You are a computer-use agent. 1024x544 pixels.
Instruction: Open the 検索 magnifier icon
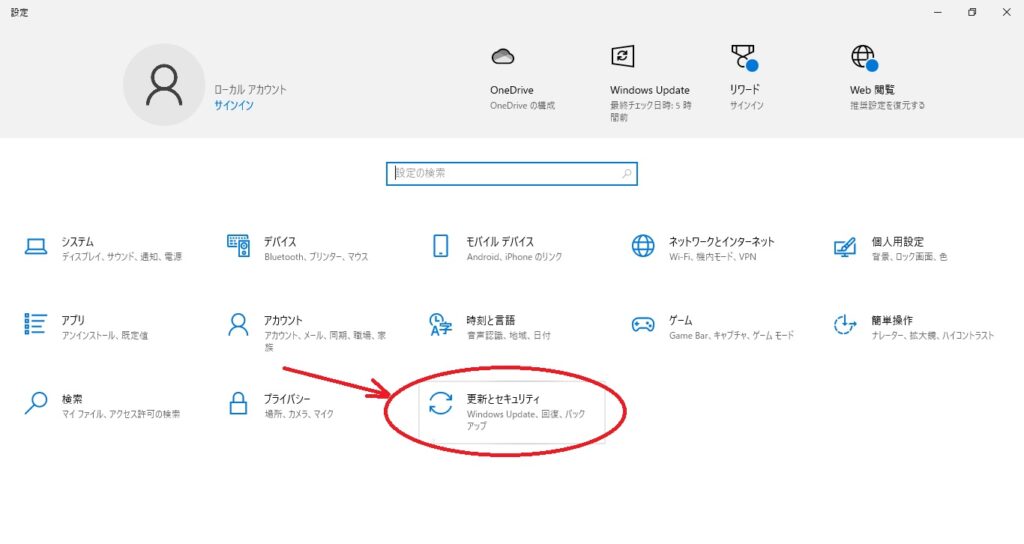[36, 403]
